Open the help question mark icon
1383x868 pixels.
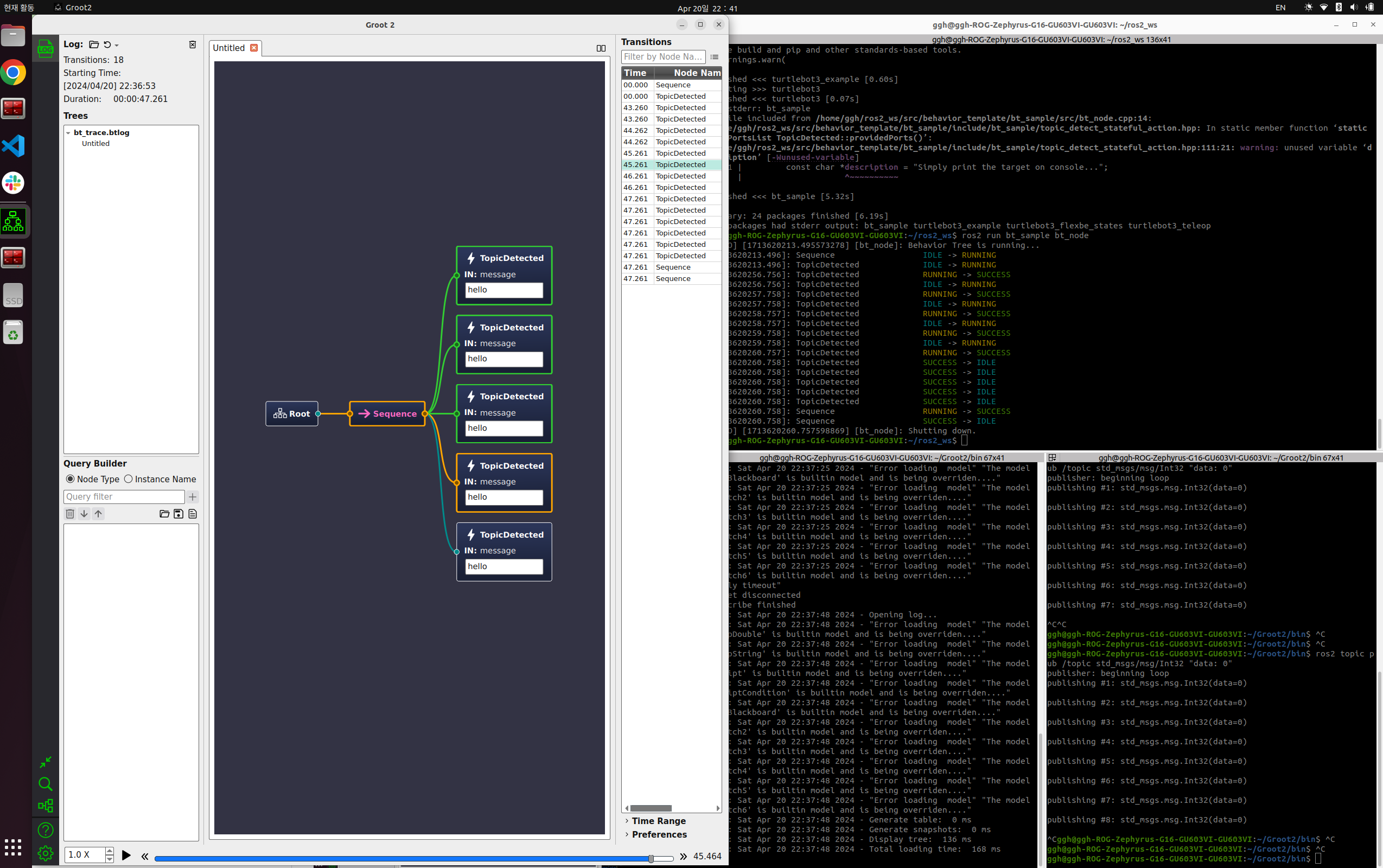point(46,830)
